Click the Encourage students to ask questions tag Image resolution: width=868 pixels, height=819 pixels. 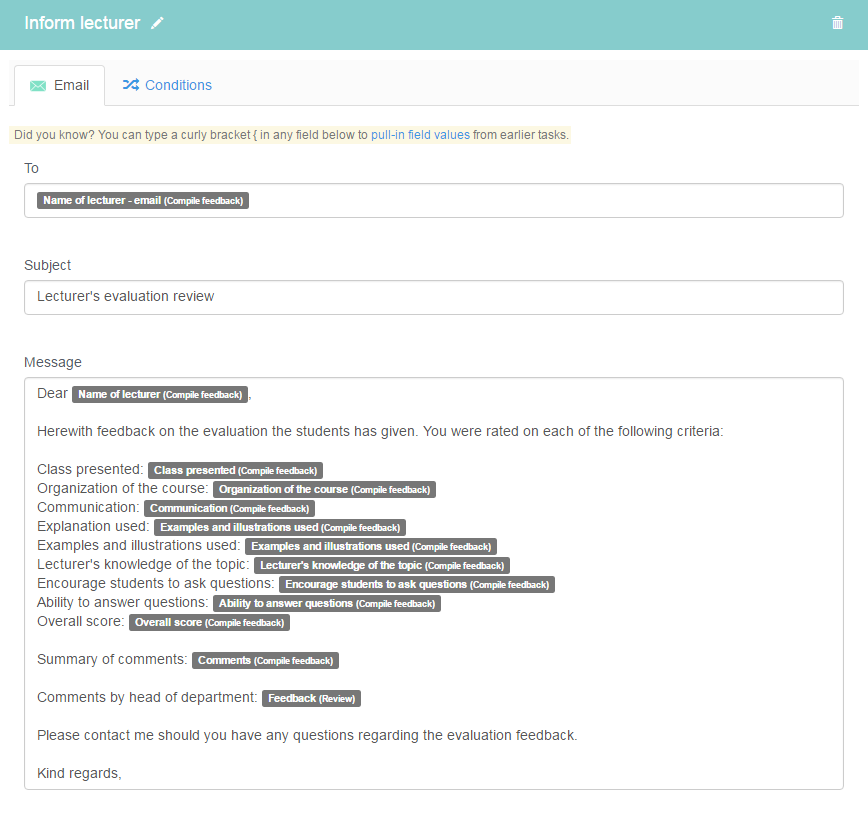point(416,584)
